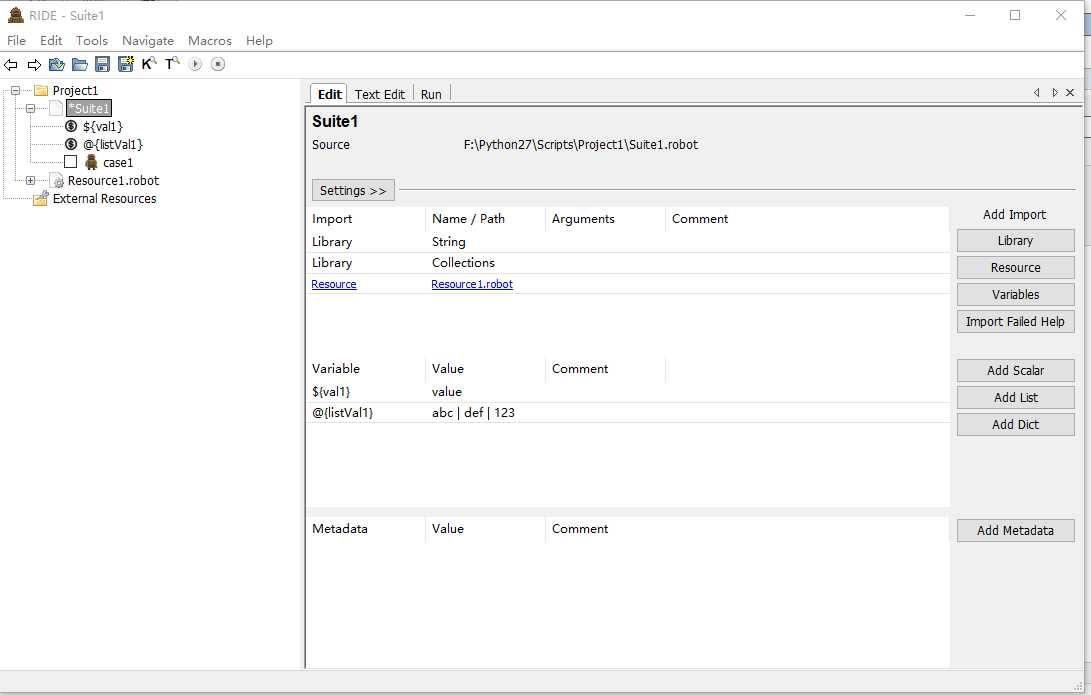1091x695 pixels.
Task: Click the Suite1 heading in the editor
Action: click(x=335, y=121)
